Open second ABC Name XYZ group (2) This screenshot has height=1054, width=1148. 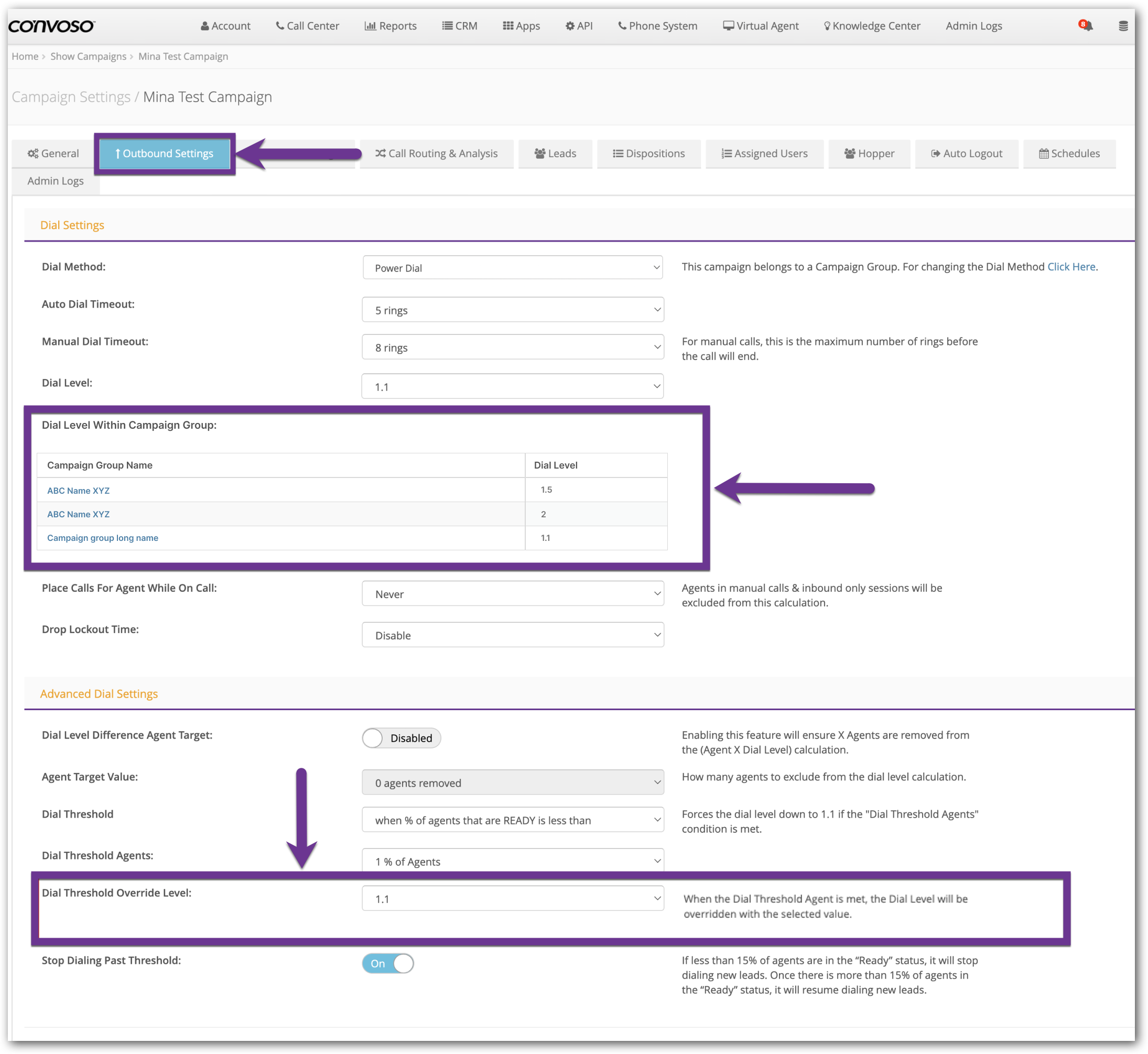pyautogui.click(x=78, y=514)
